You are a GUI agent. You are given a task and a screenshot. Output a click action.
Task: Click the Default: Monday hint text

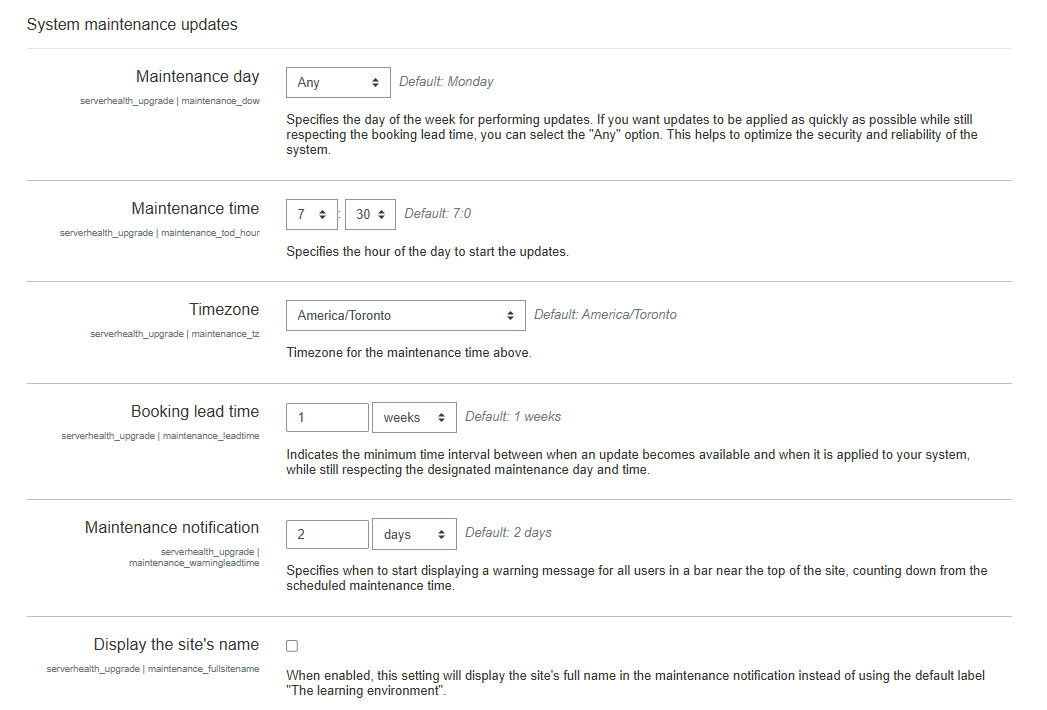click(446, 82)
